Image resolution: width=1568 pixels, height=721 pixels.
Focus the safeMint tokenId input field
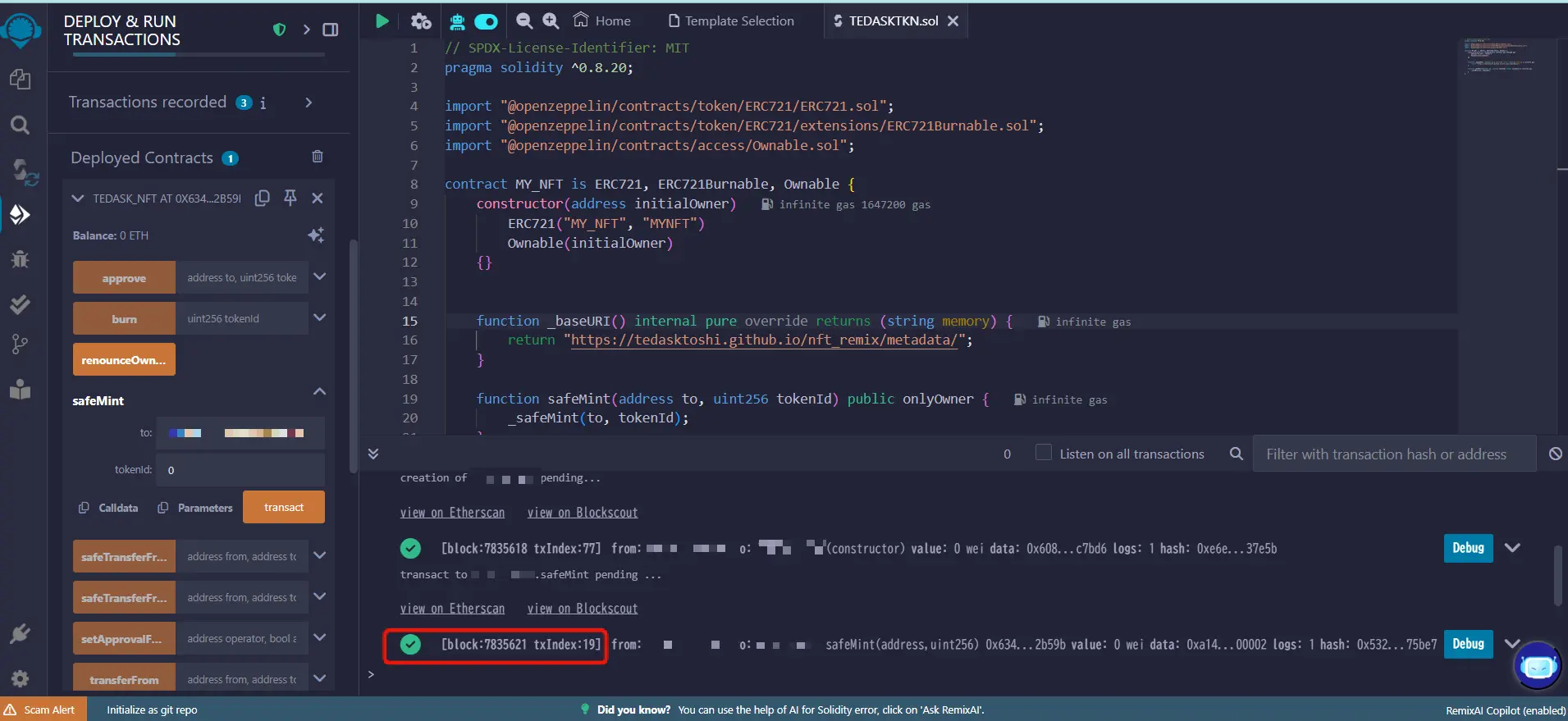point(240,470)
